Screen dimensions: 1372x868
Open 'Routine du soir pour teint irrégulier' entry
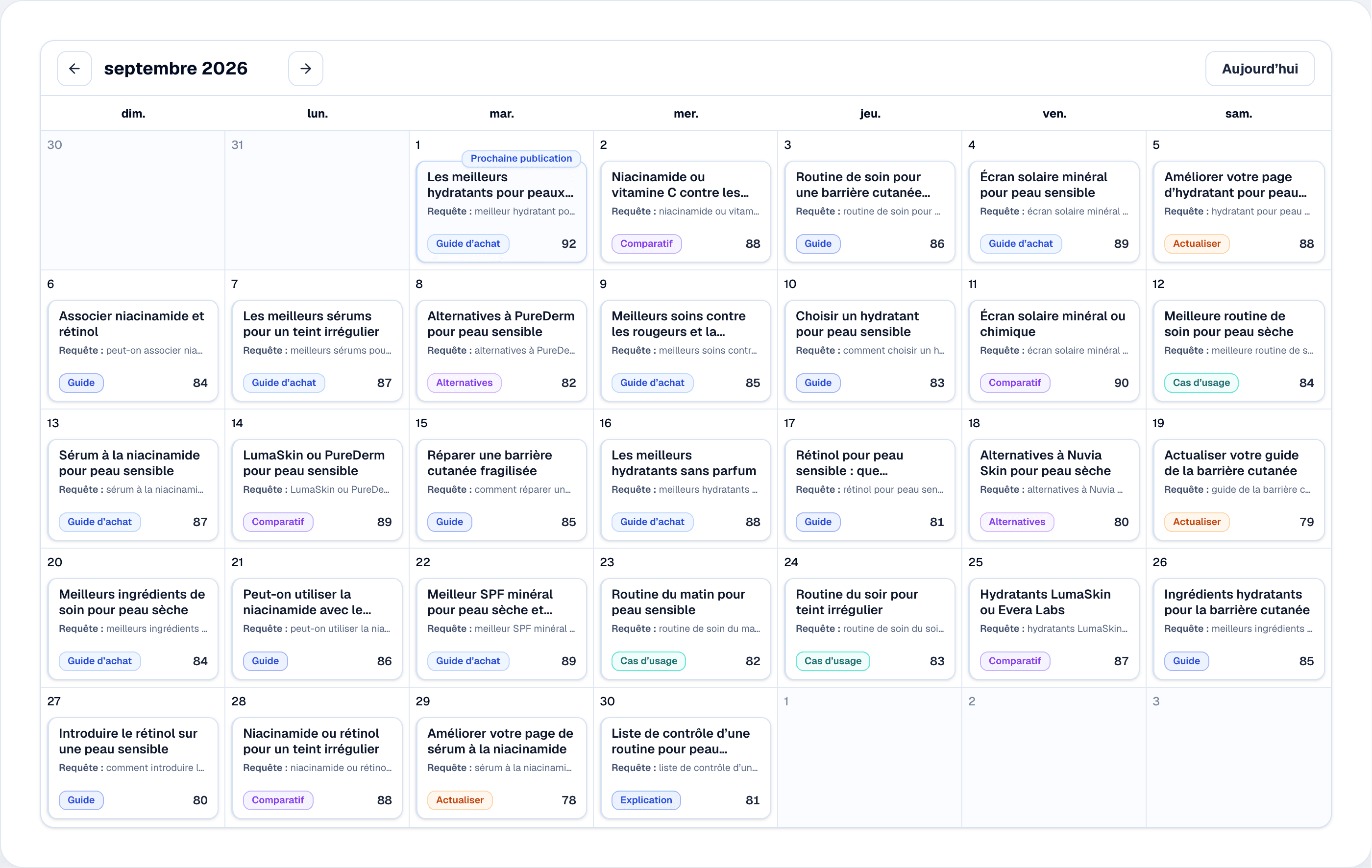pyautogui.click(x=869, y=628)
